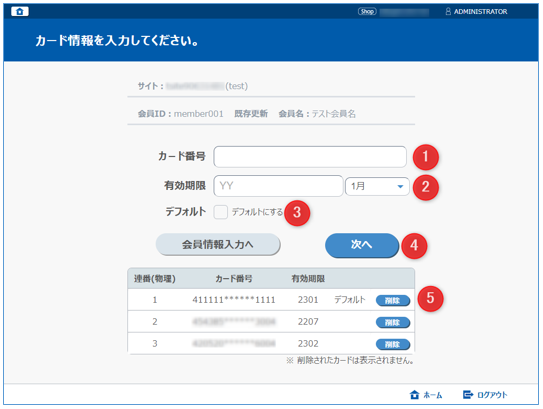Click the ADMINISTRATOR label in the header

pyautogui.click(x=480, y=11)
